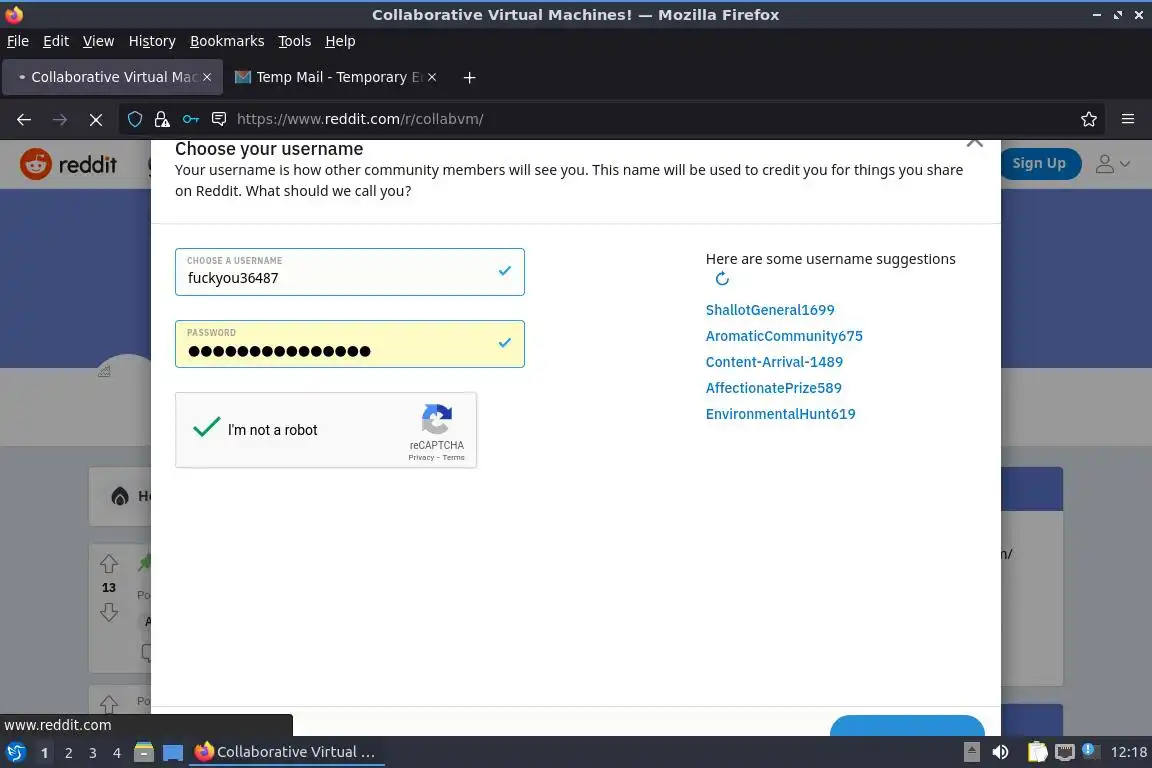Image resolution: width=1152 pixels, height=768 pixels.
Task: Click the Sign Up button
Action: pos(1039,163)
